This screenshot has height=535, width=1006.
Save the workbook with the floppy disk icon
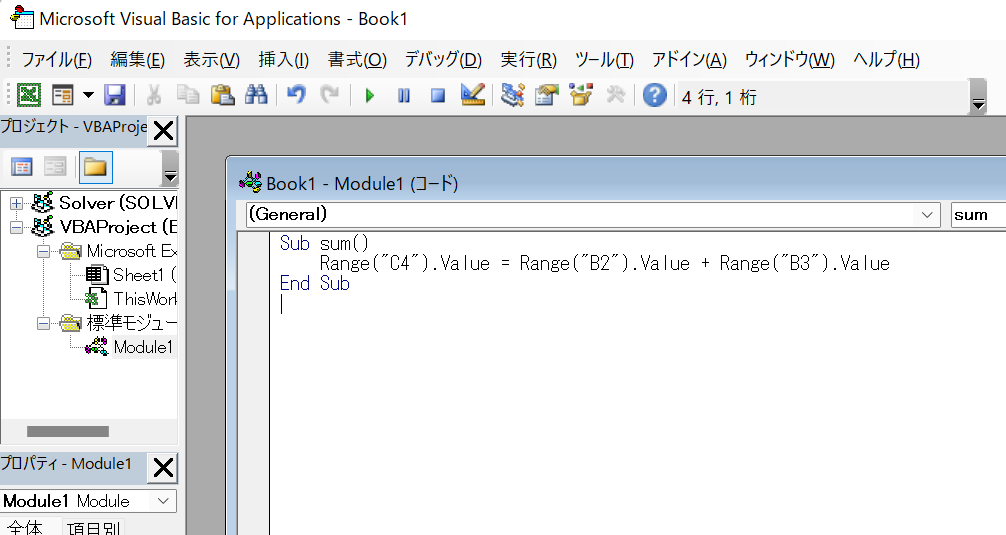click(115, 95)
